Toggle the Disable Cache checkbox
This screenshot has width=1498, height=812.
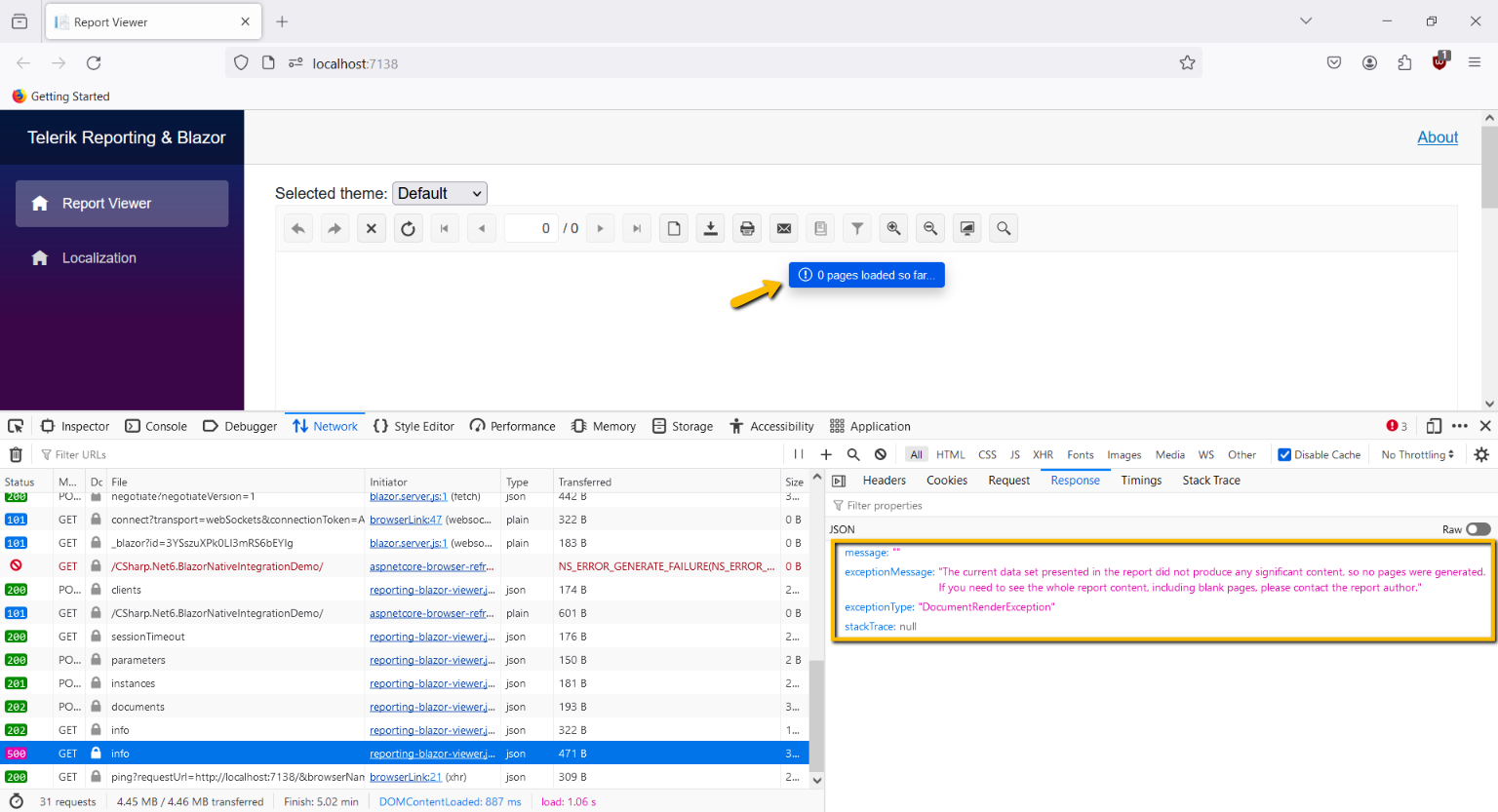(1284, 454)
